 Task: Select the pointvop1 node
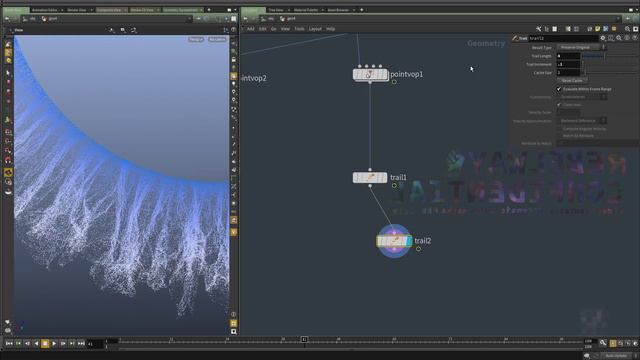pyautogui.click(x=370, y=74)
